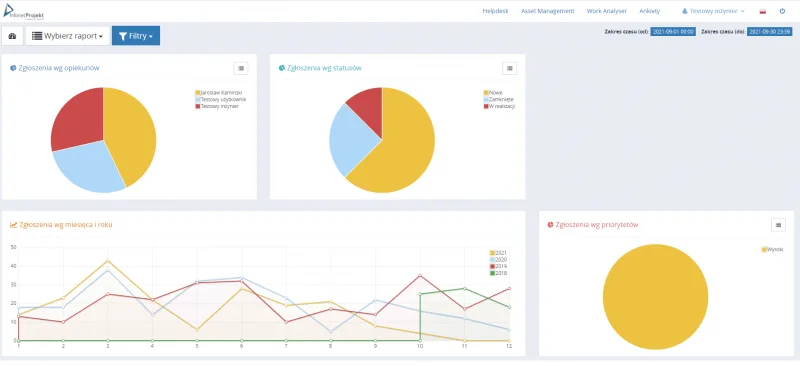Click light blue slice of opiekunów pie chart

(89, 166)
